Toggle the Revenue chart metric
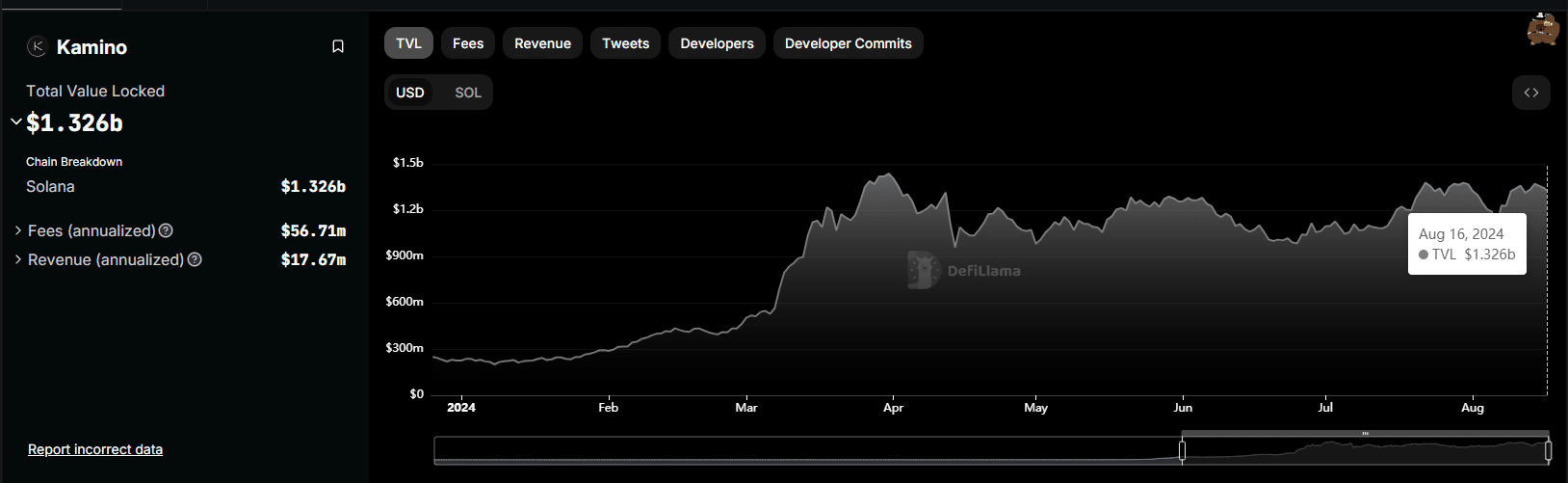Screen dimensions: 1568x483 pyautogui.click(x=542, y=43)
